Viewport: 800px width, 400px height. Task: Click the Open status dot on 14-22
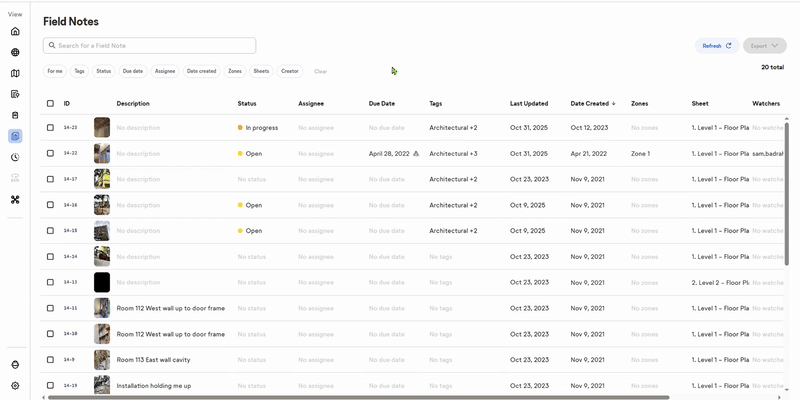[x=240, y=154]
